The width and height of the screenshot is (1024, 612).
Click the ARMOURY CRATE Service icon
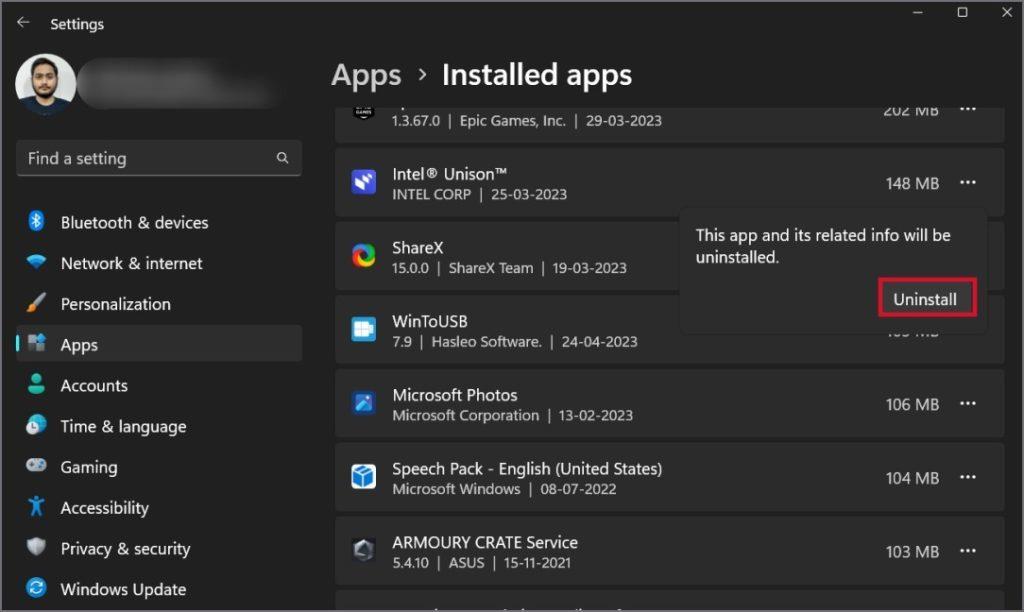point(364,550)
